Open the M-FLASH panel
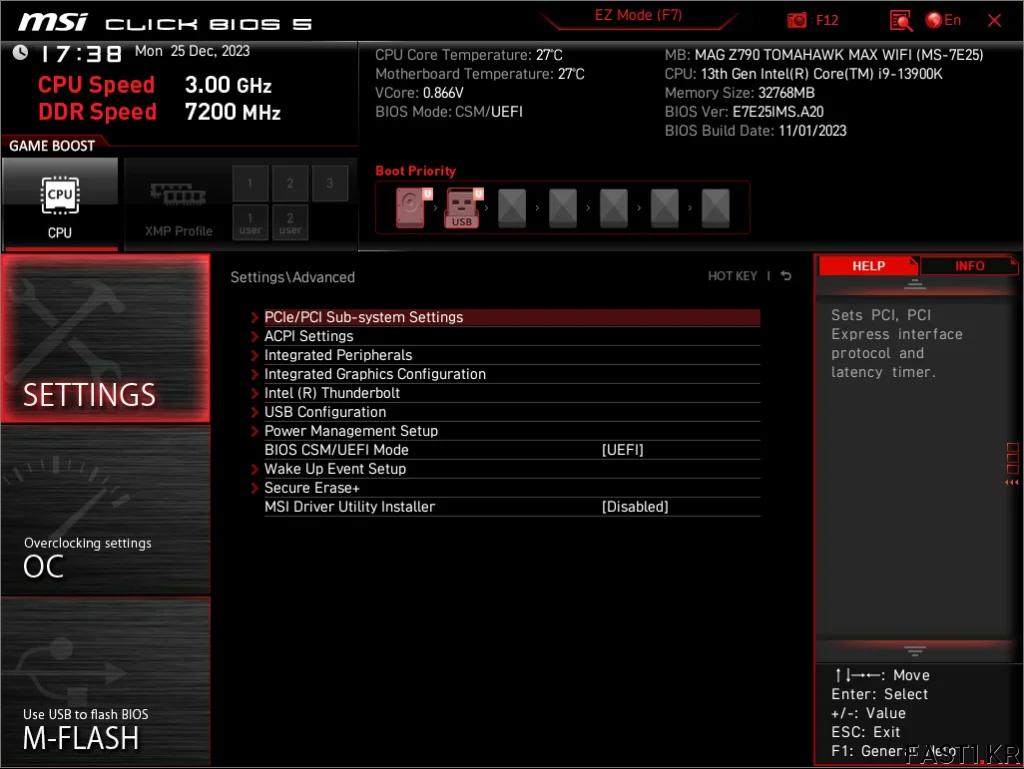The height and width of the screenshot is (769, 1024). [x=105, y=681]
